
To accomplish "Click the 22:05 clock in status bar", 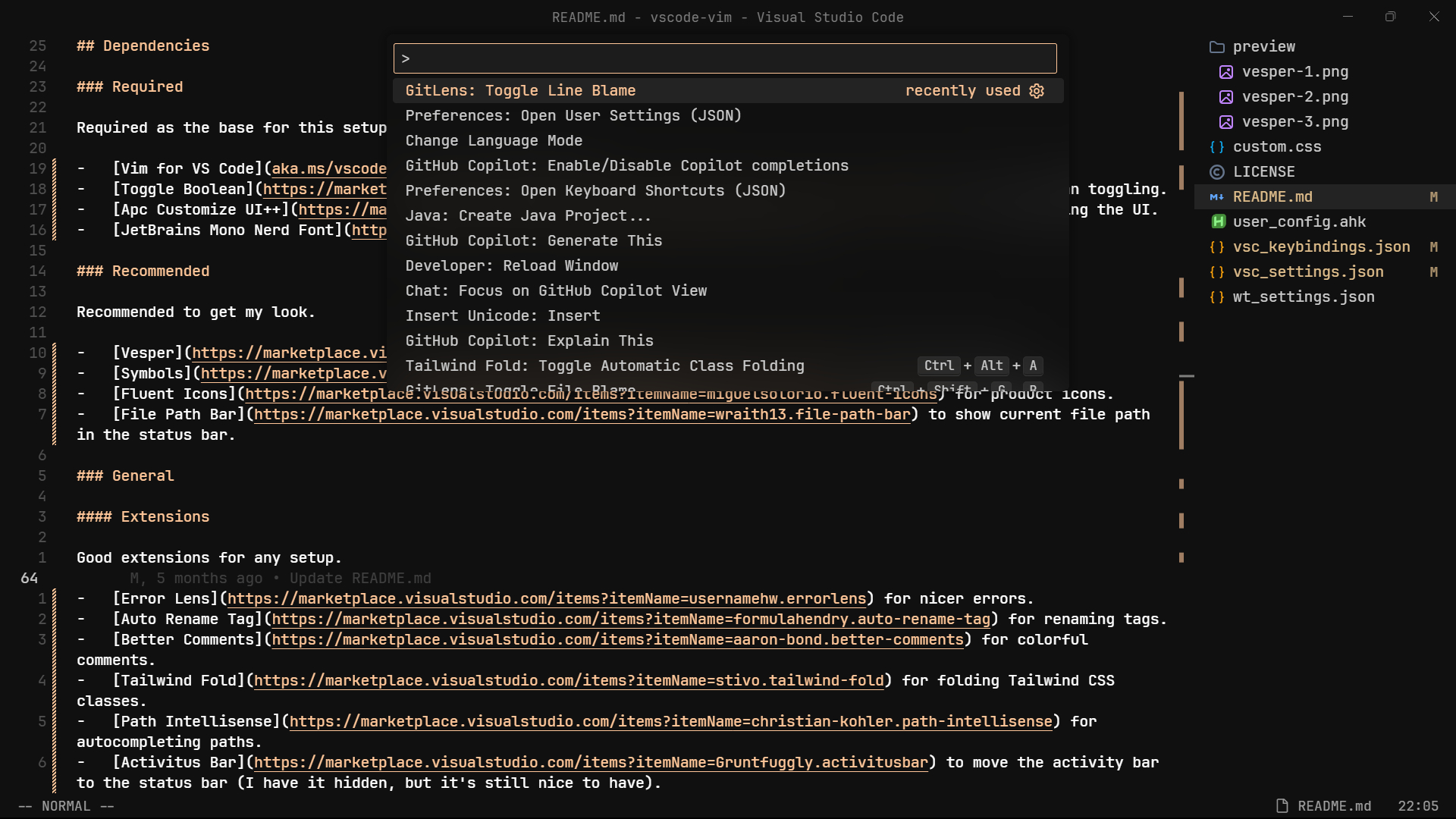I will pos(1418,806).
